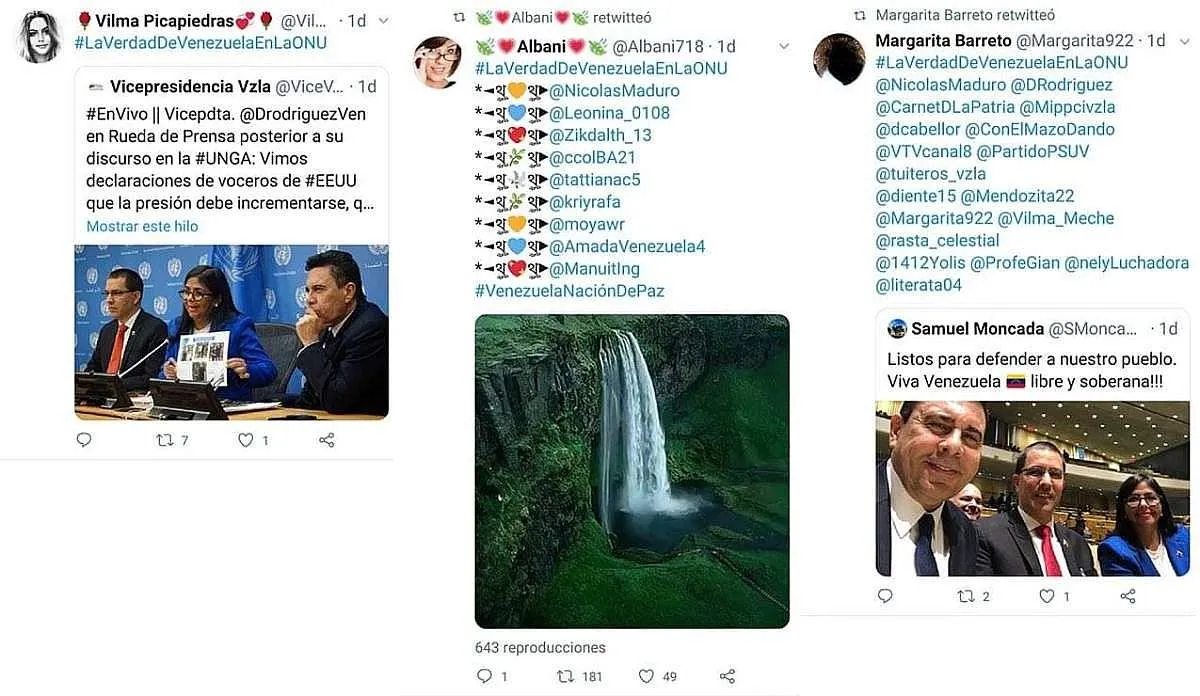Retweet Margarita Barreto's tweet
This screenshot has height=696, width=1200.
click(x=966, y=596)
